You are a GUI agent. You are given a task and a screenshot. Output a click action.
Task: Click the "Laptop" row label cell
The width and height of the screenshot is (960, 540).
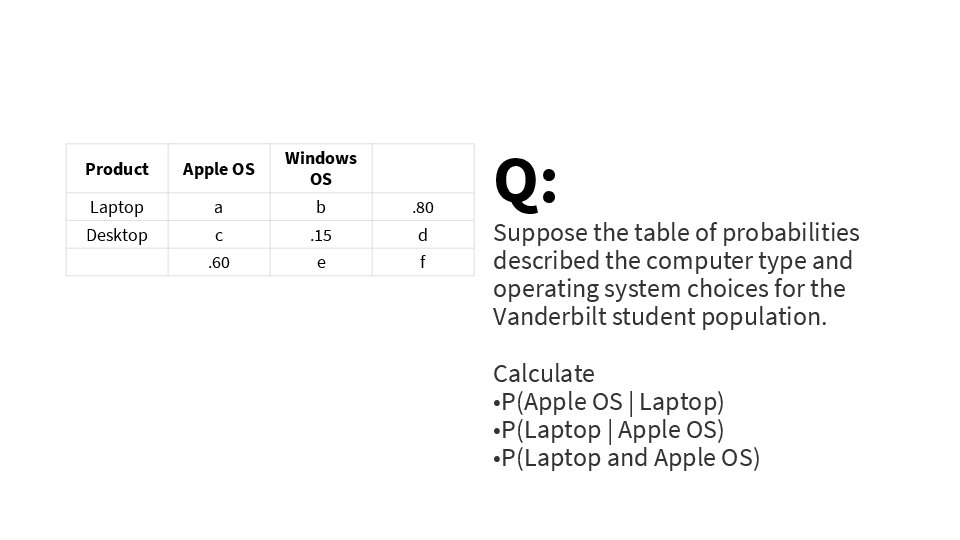117,207
